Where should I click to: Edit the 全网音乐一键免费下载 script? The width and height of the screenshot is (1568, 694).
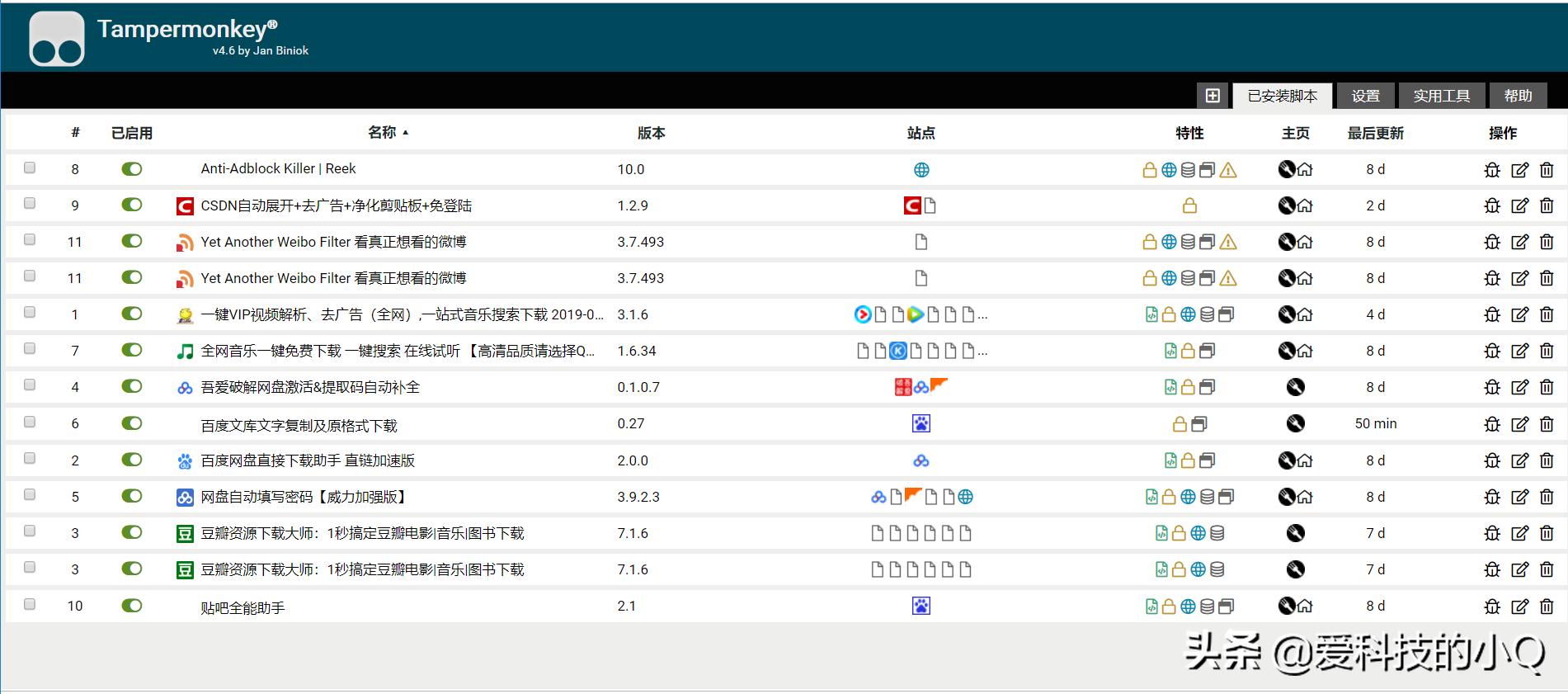point(1519,351)
